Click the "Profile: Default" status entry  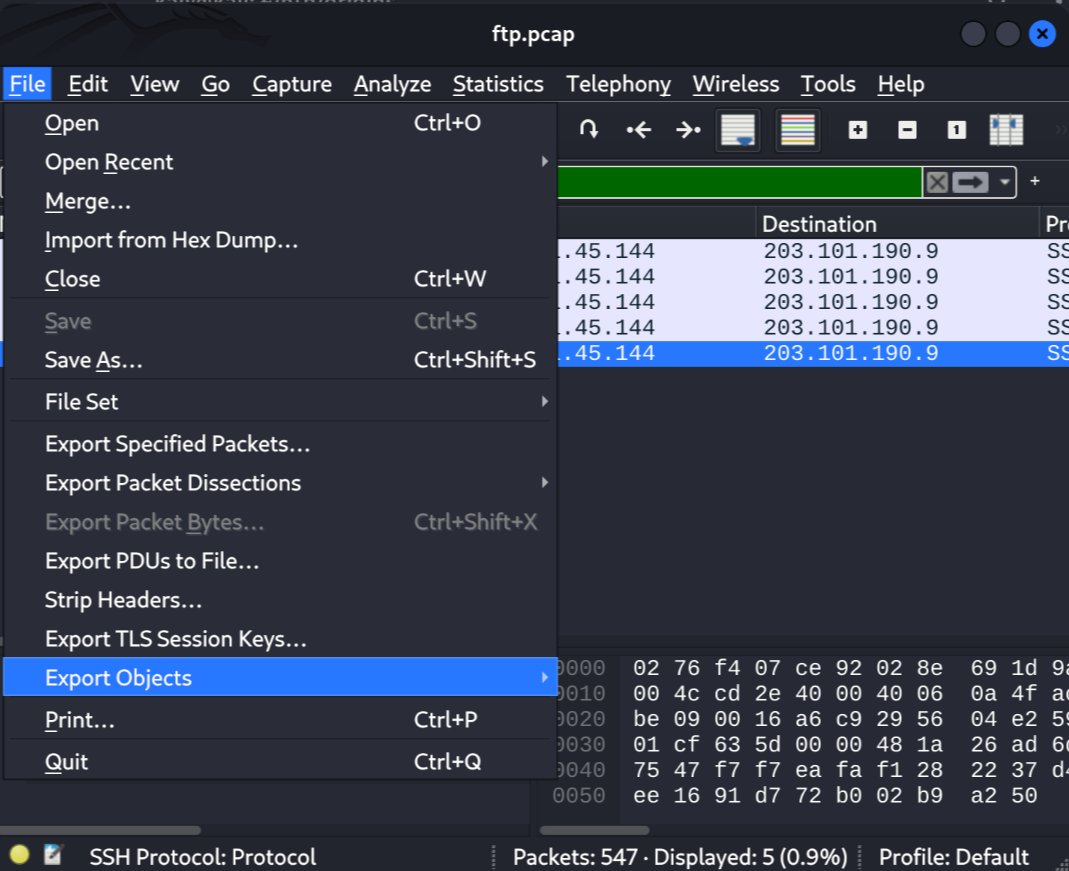click(x=954, y=857)
